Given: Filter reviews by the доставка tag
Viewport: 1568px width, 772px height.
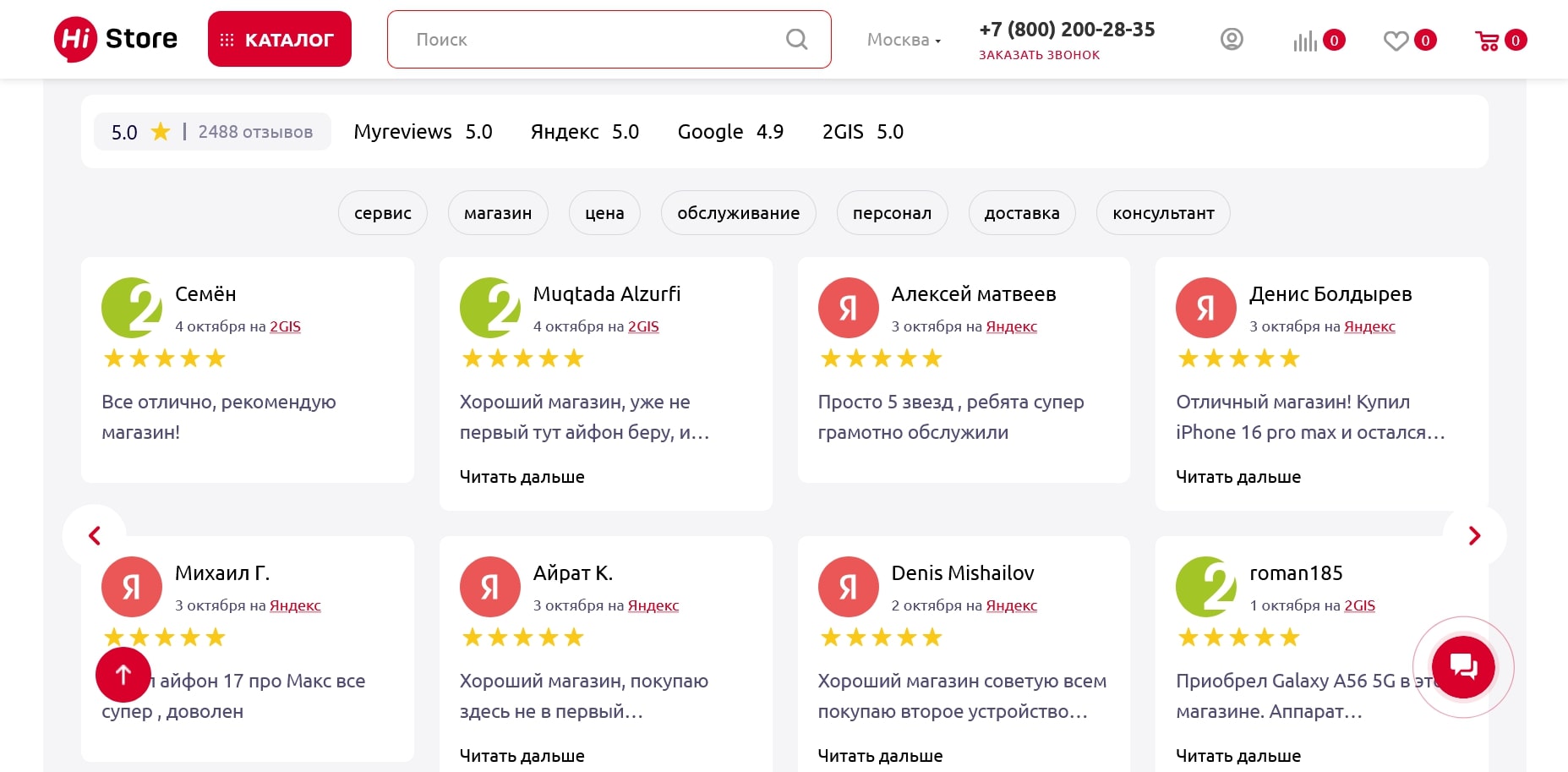Looking at the screenshot, I should pos(1021,213).
